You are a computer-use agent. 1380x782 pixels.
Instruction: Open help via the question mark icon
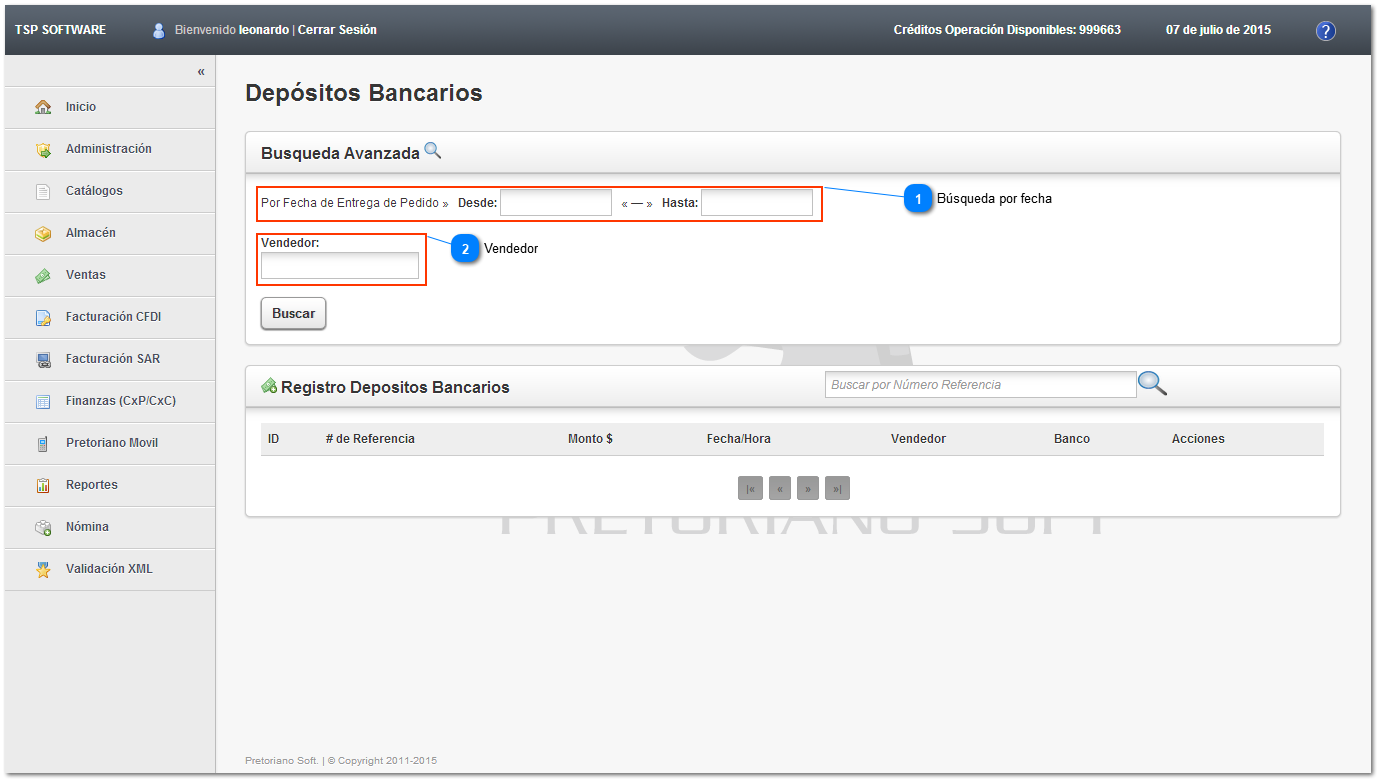click(x=1326, y=31)
